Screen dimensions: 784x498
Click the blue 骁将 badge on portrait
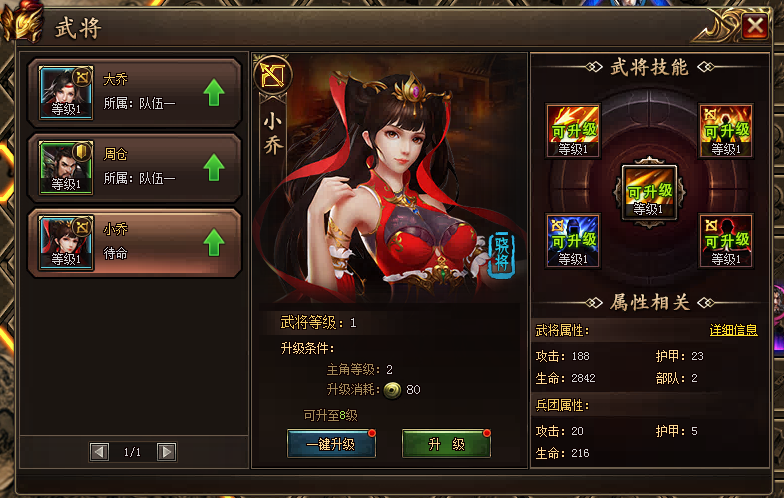click(x=501, y=254)
